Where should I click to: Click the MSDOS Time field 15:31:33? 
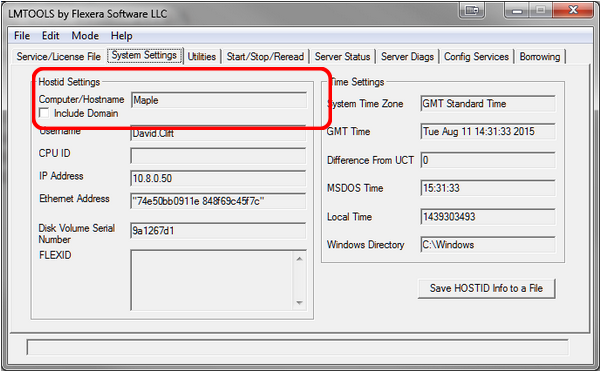click(488, 188)
